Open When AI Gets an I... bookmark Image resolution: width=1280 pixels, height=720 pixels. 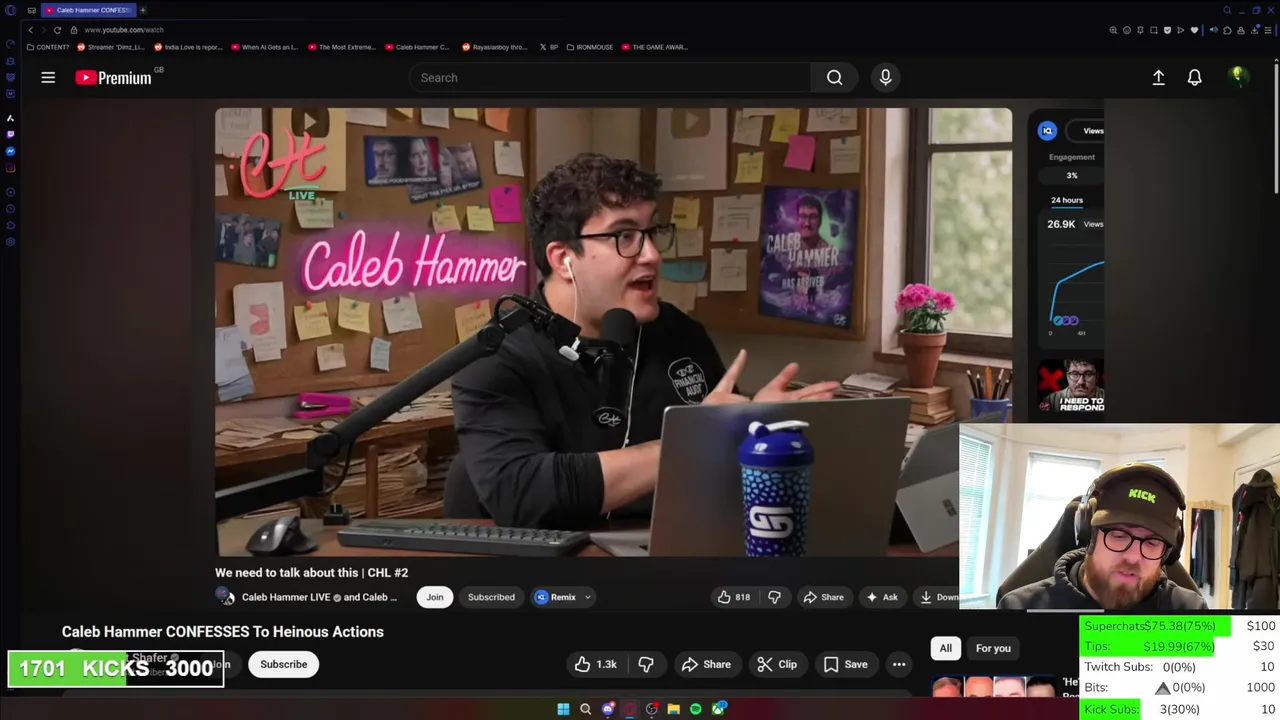coord(265,47)
